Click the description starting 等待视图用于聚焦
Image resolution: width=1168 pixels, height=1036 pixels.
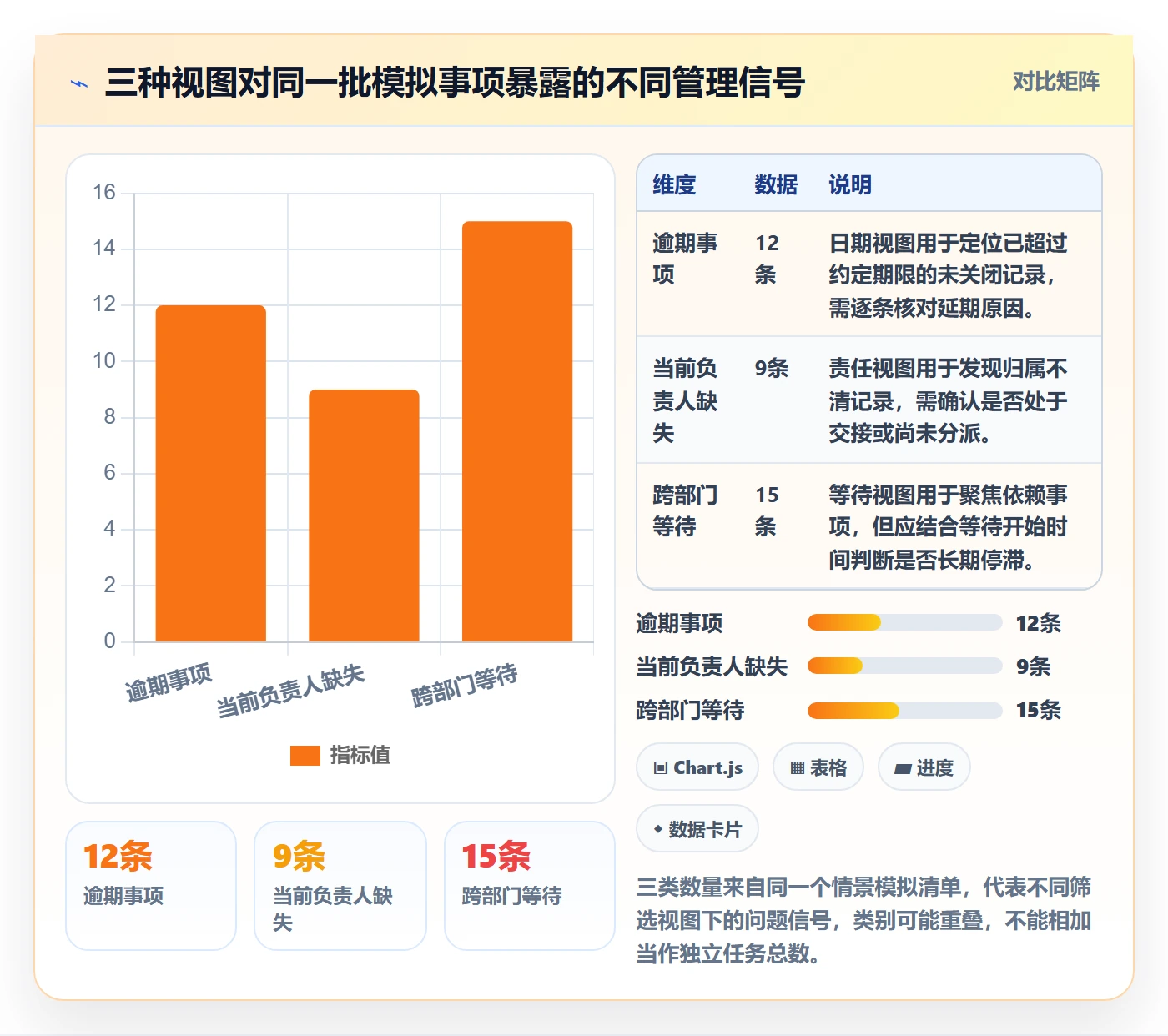point(948,527)
